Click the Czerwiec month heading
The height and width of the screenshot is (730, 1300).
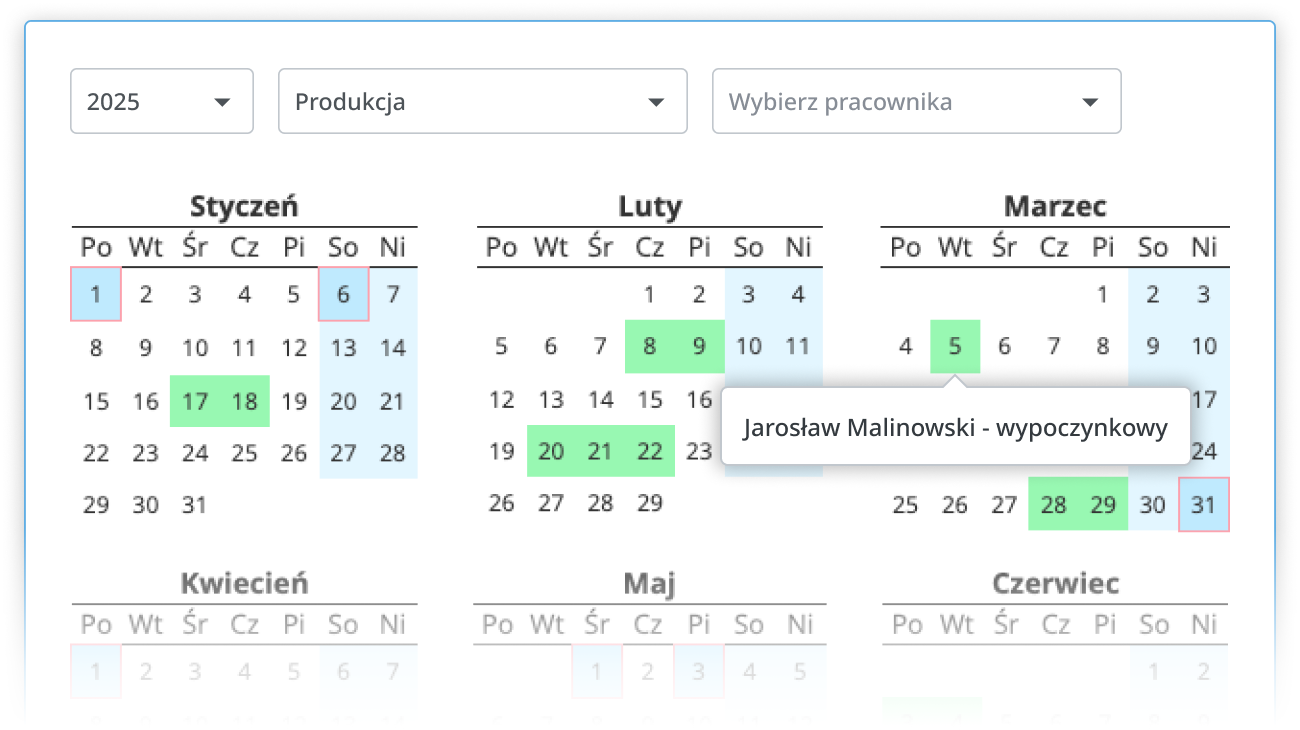click(1055, 583)
